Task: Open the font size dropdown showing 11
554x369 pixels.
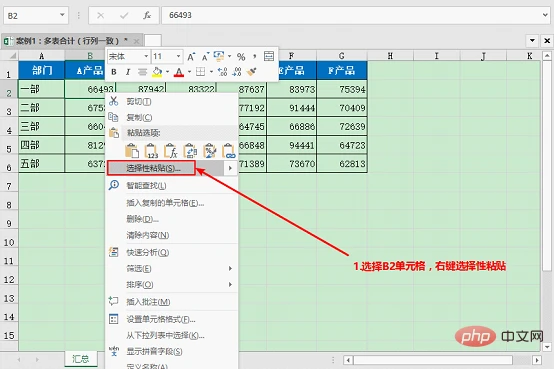Action: pos(167,56)
